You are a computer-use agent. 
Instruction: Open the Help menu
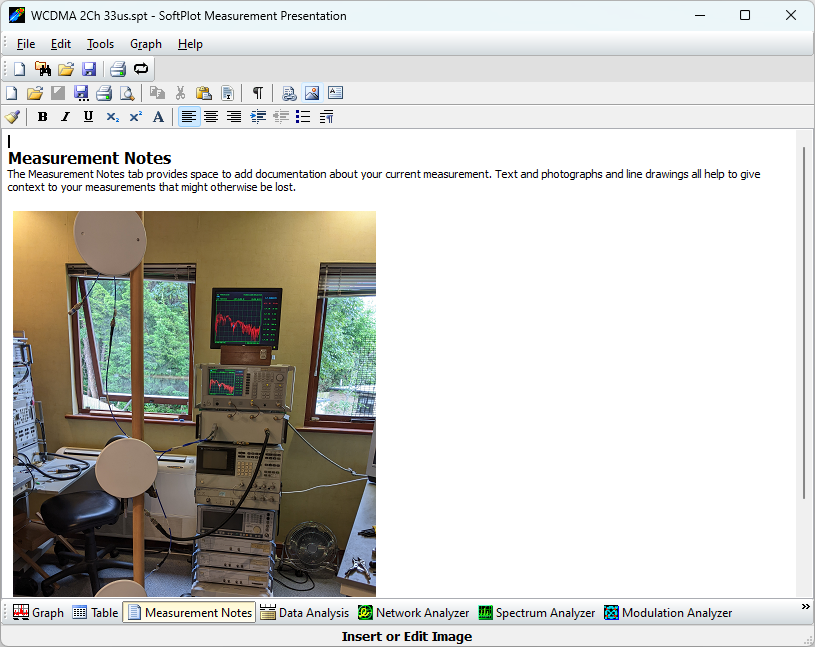click(x=190, y=44)
